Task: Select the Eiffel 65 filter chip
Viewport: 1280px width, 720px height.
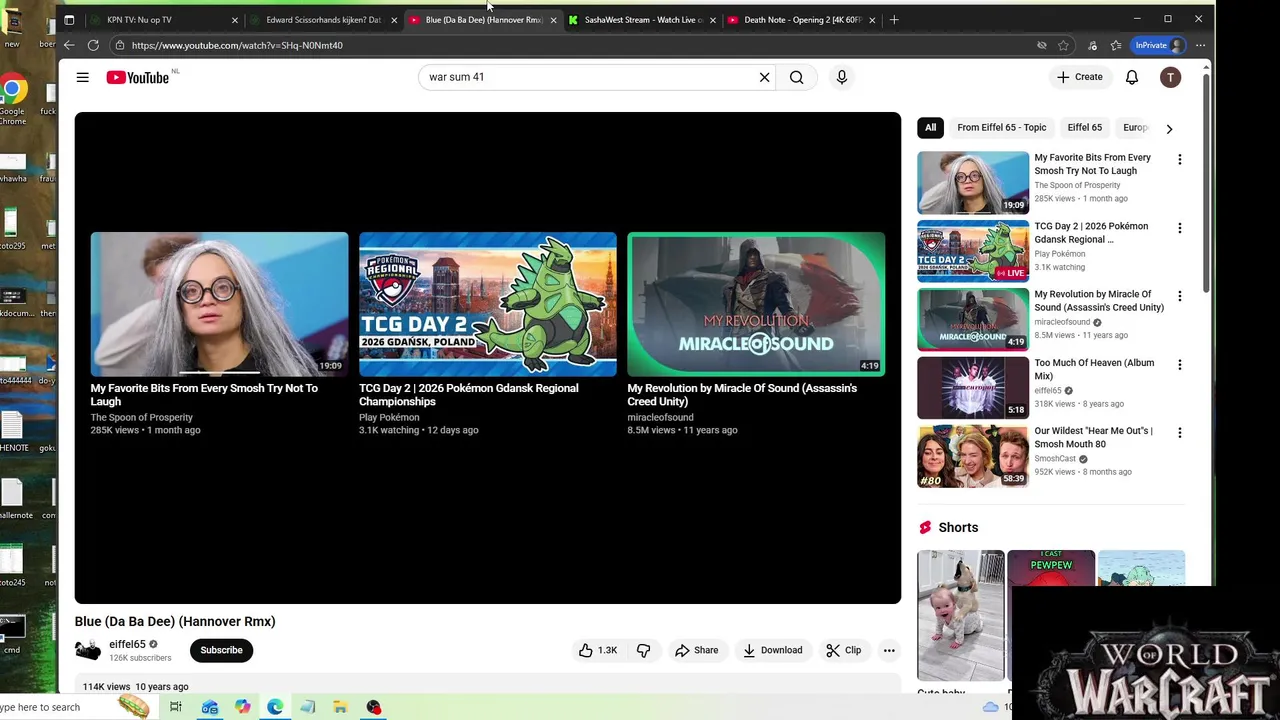Action: click(x=1084, y=128)
